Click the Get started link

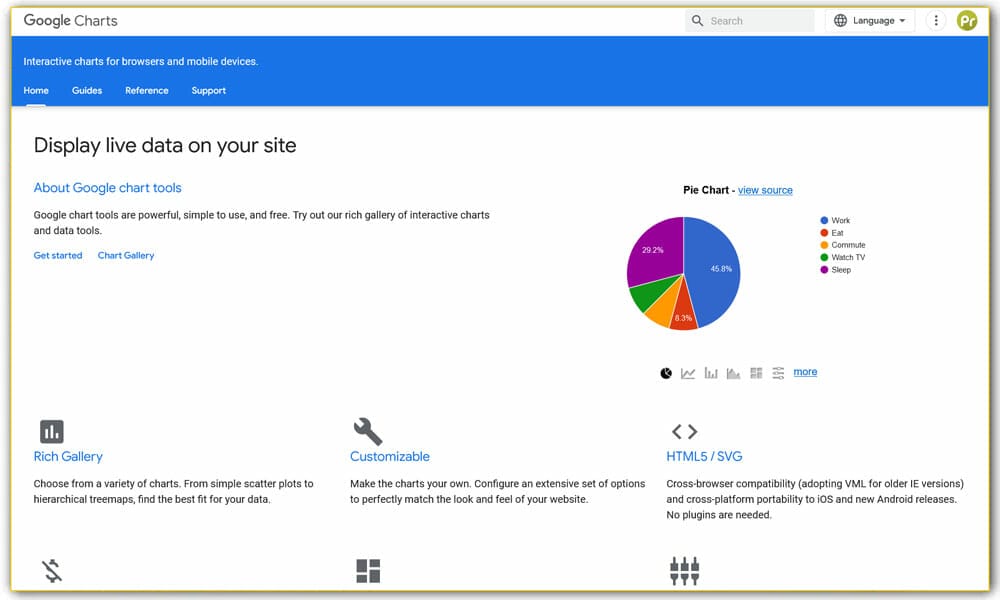[57, 255]
